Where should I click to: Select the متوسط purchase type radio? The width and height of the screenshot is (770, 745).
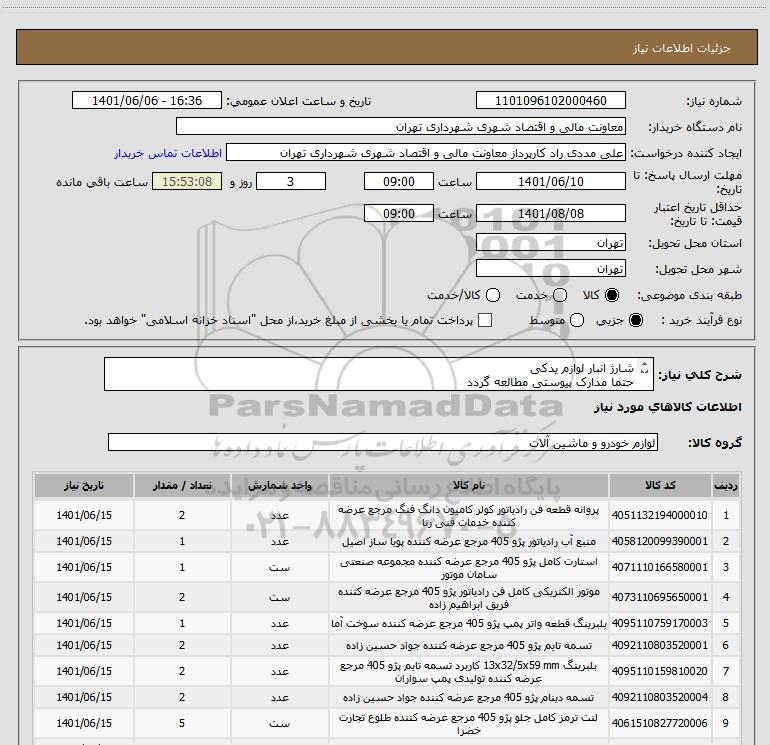point(577,320)
